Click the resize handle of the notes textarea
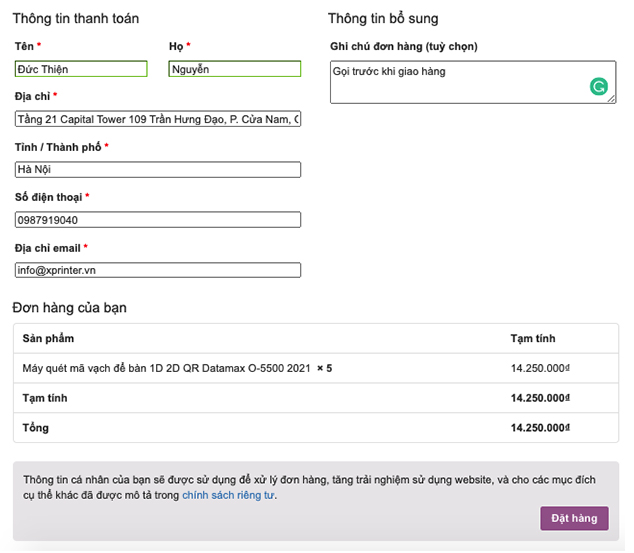Viewport: 634px width, 553px height. coord(611,99)
